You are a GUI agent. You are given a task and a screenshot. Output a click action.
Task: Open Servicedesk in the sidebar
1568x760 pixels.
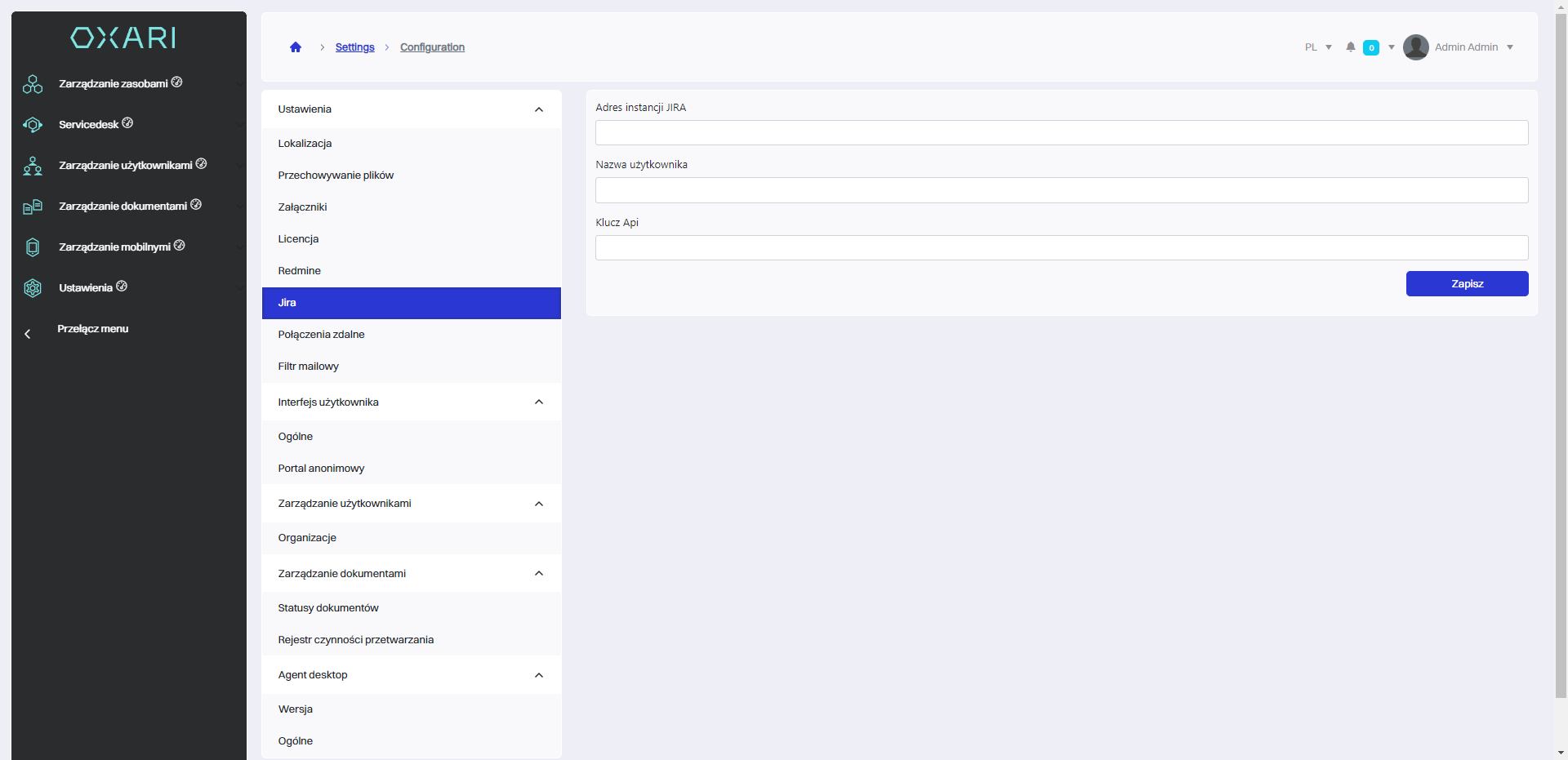tap(89, 124)
